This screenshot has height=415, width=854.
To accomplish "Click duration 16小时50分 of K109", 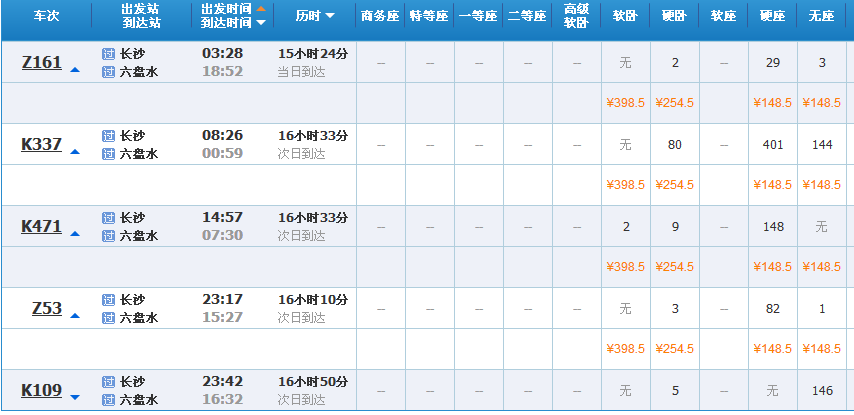I will 313,381.
